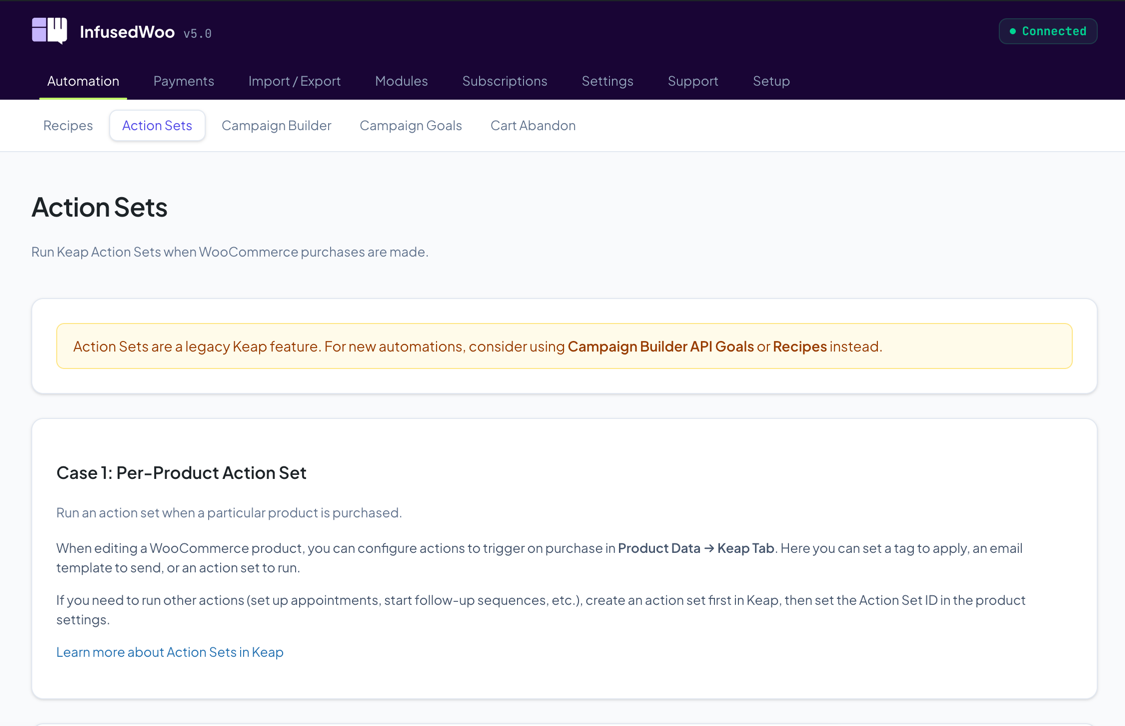1125x726 pixels.
Task: Open the Settings menu
Action: tap(607, 81)
